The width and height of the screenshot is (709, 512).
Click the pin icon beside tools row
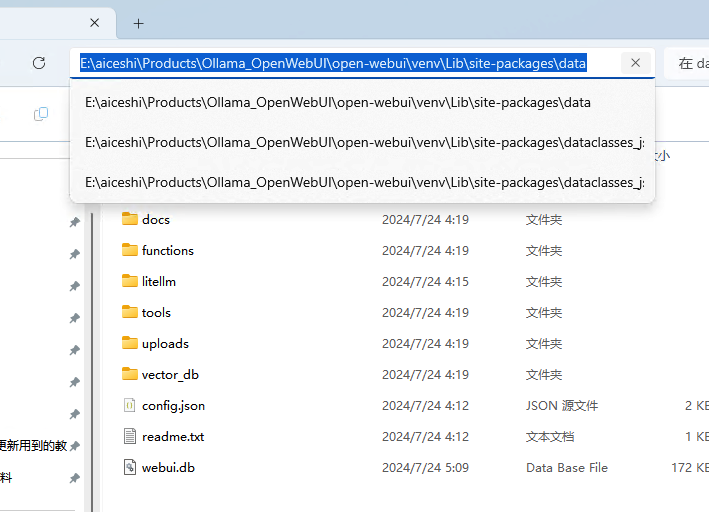click(x=75, y=318)
